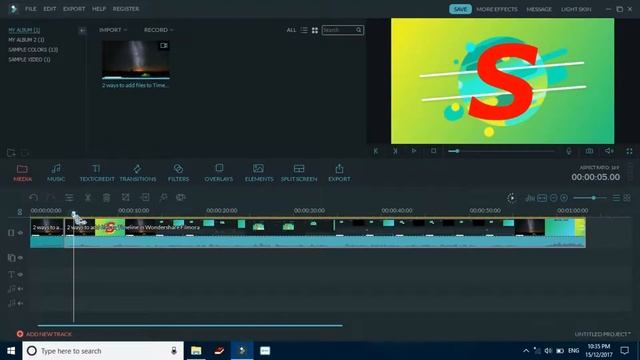Mute the first music track
This screenshot has height=360, width=640.
20,289
